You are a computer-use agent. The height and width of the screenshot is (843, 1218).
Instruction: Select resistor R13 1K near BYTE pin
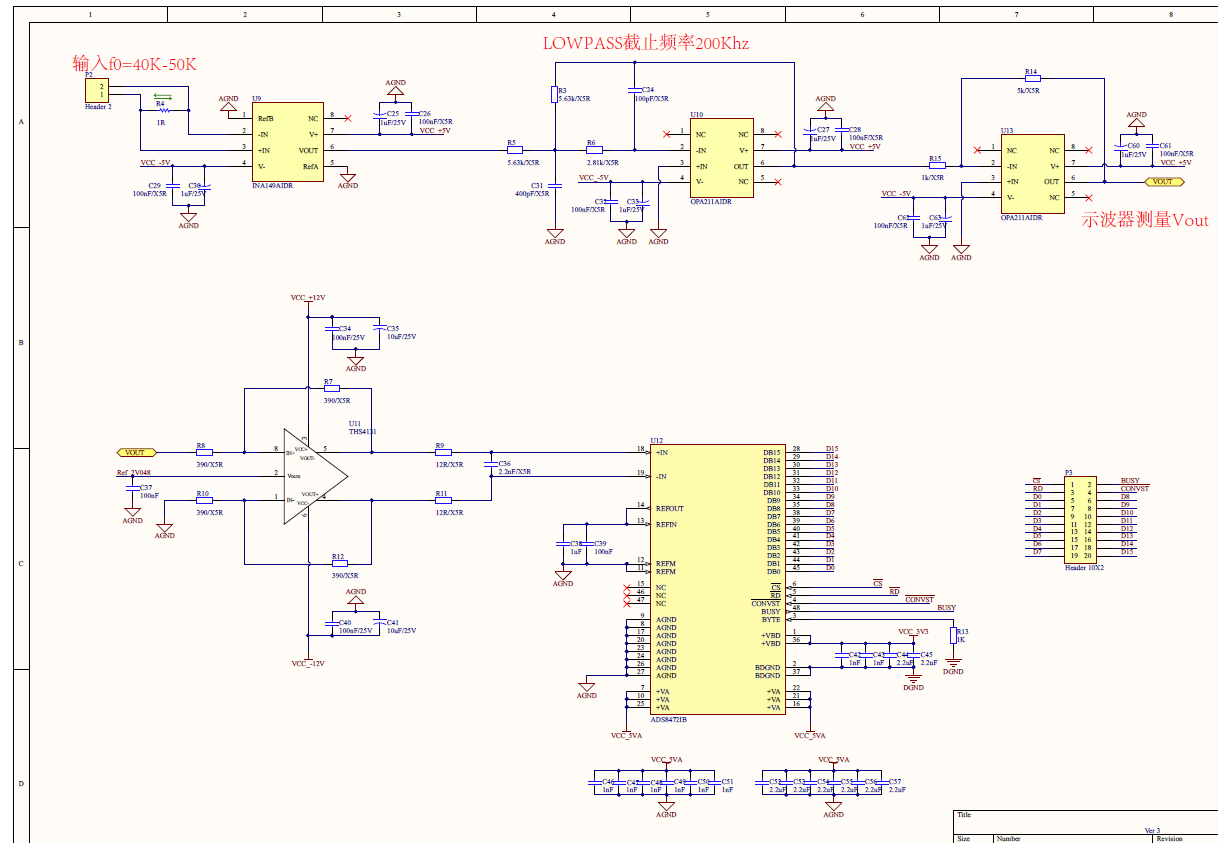(x=954, y=634)
